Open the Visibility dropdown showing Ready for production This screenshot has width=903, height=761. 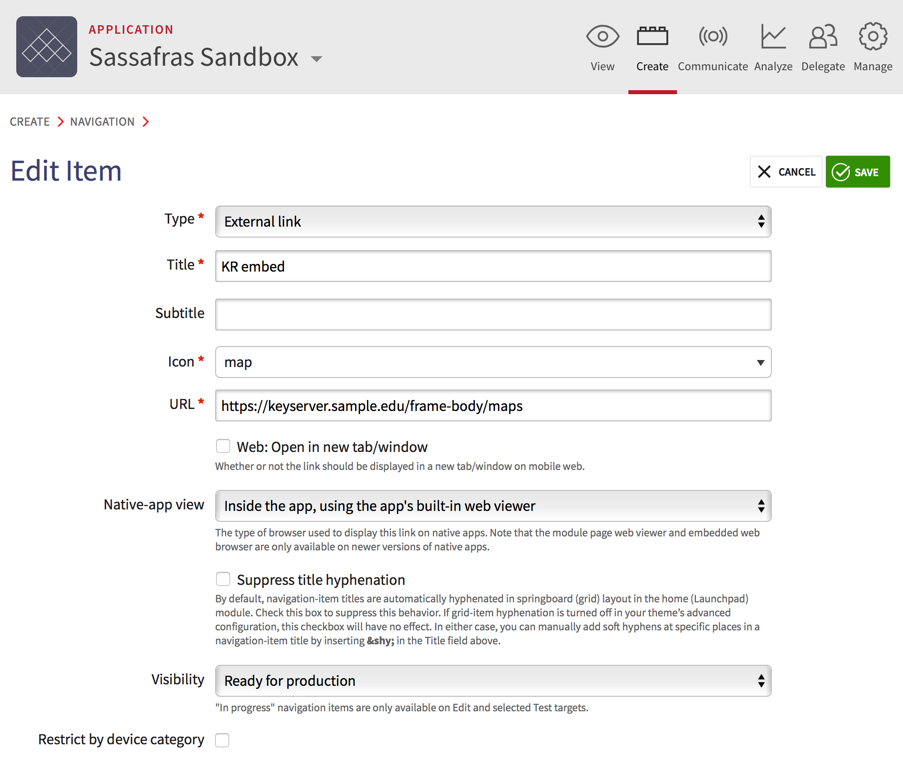493,680
